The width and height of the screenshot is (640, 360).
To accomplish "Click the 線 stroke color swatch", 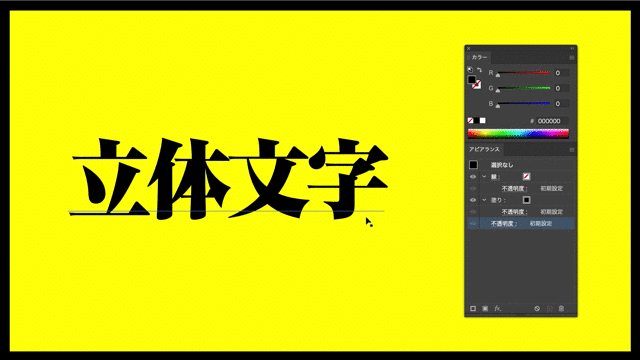I will click(x=527, y=177).
